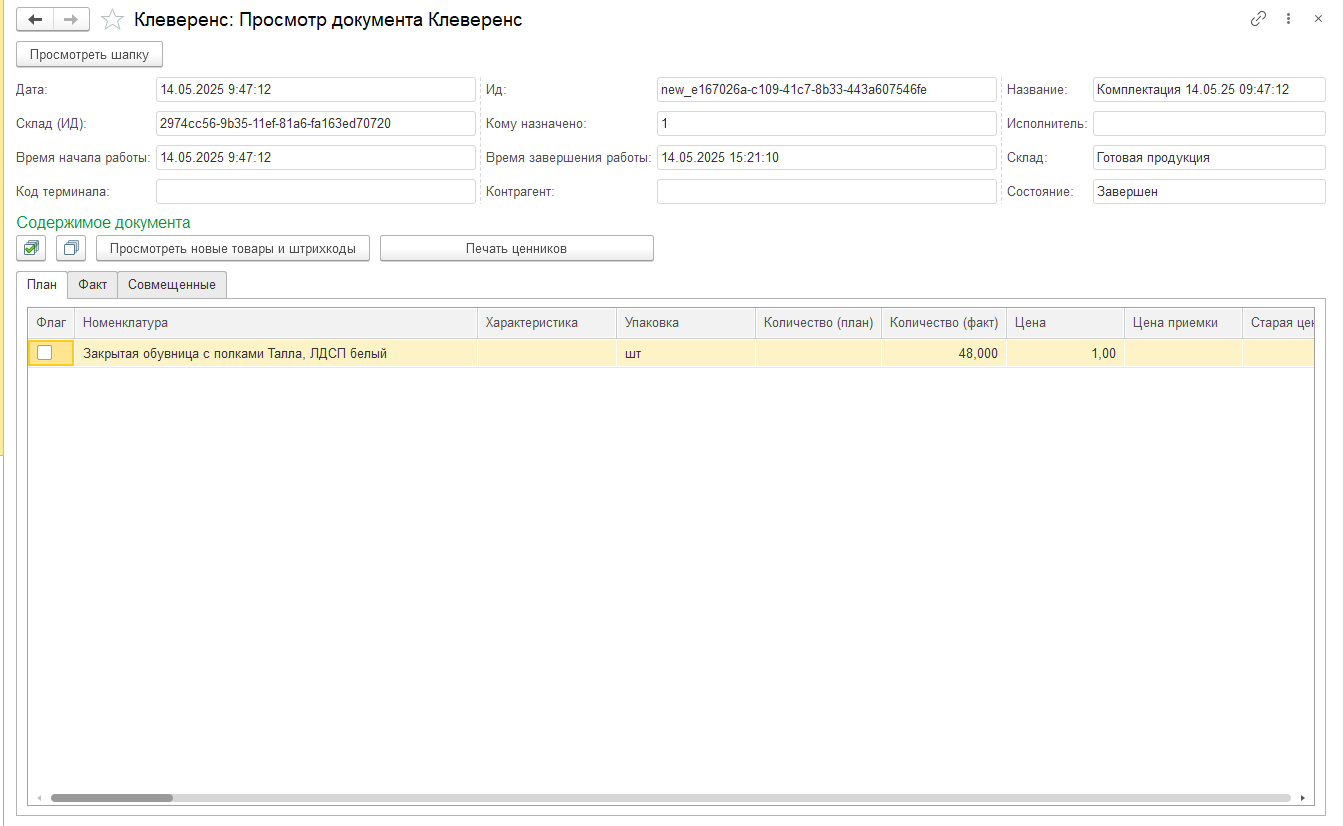Switch to the Факт tab
Viewport: 1343px width, 826px height.
point(92,285)
